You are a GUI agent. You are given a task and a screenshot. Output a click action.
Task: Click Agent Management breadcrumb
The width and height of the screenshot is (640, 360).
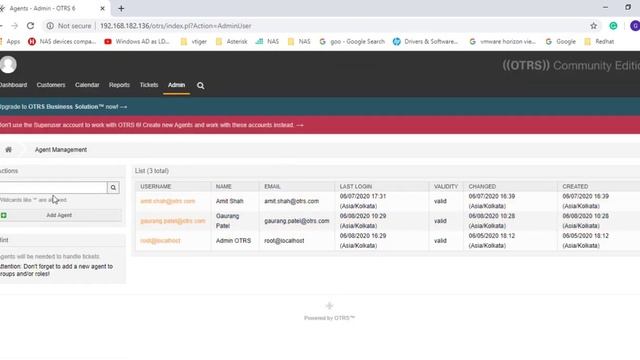(61, 150)
